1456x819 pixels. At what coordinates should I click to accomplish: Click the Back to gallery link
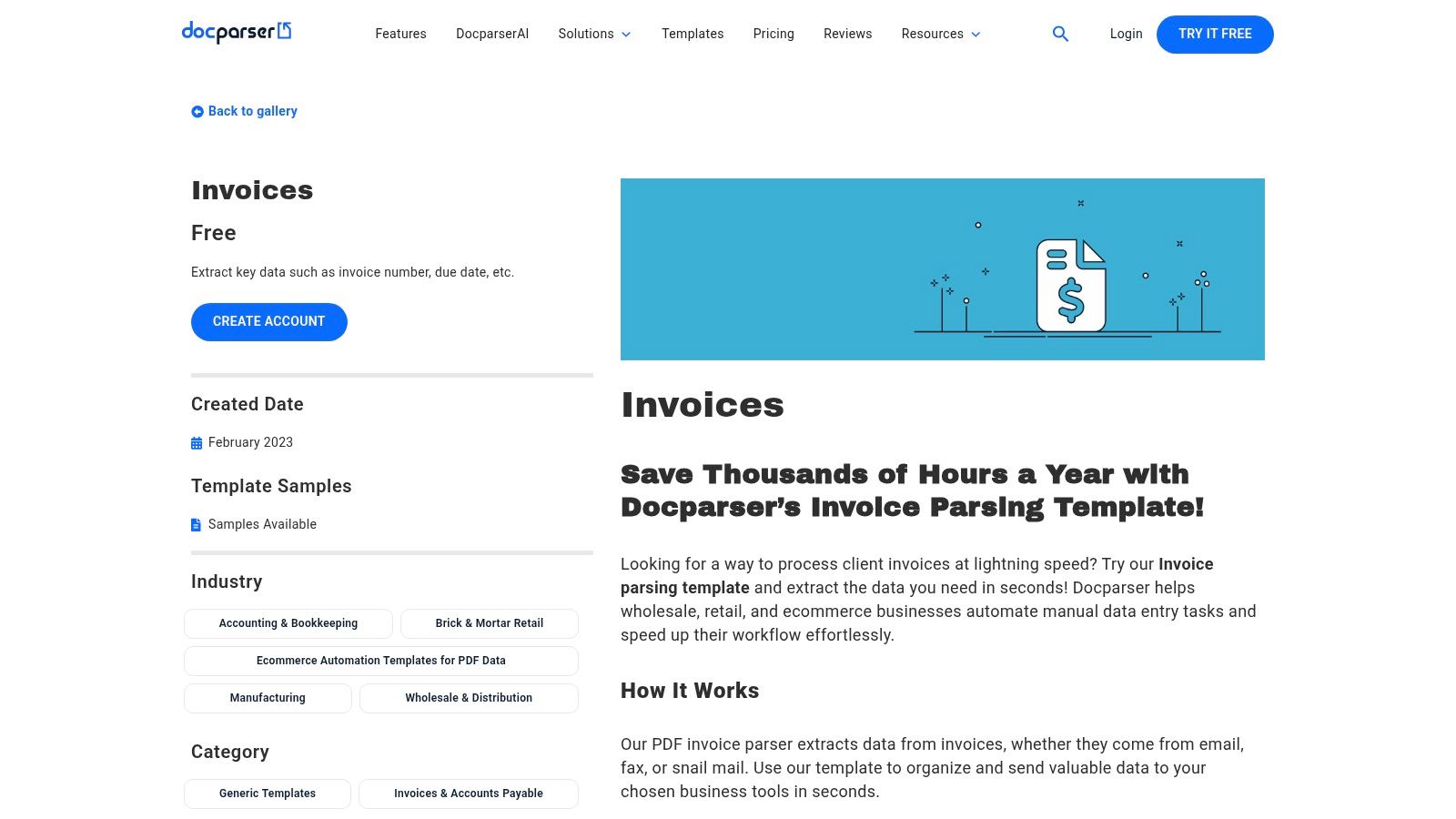pyautogui.click(x=252, y=111)
